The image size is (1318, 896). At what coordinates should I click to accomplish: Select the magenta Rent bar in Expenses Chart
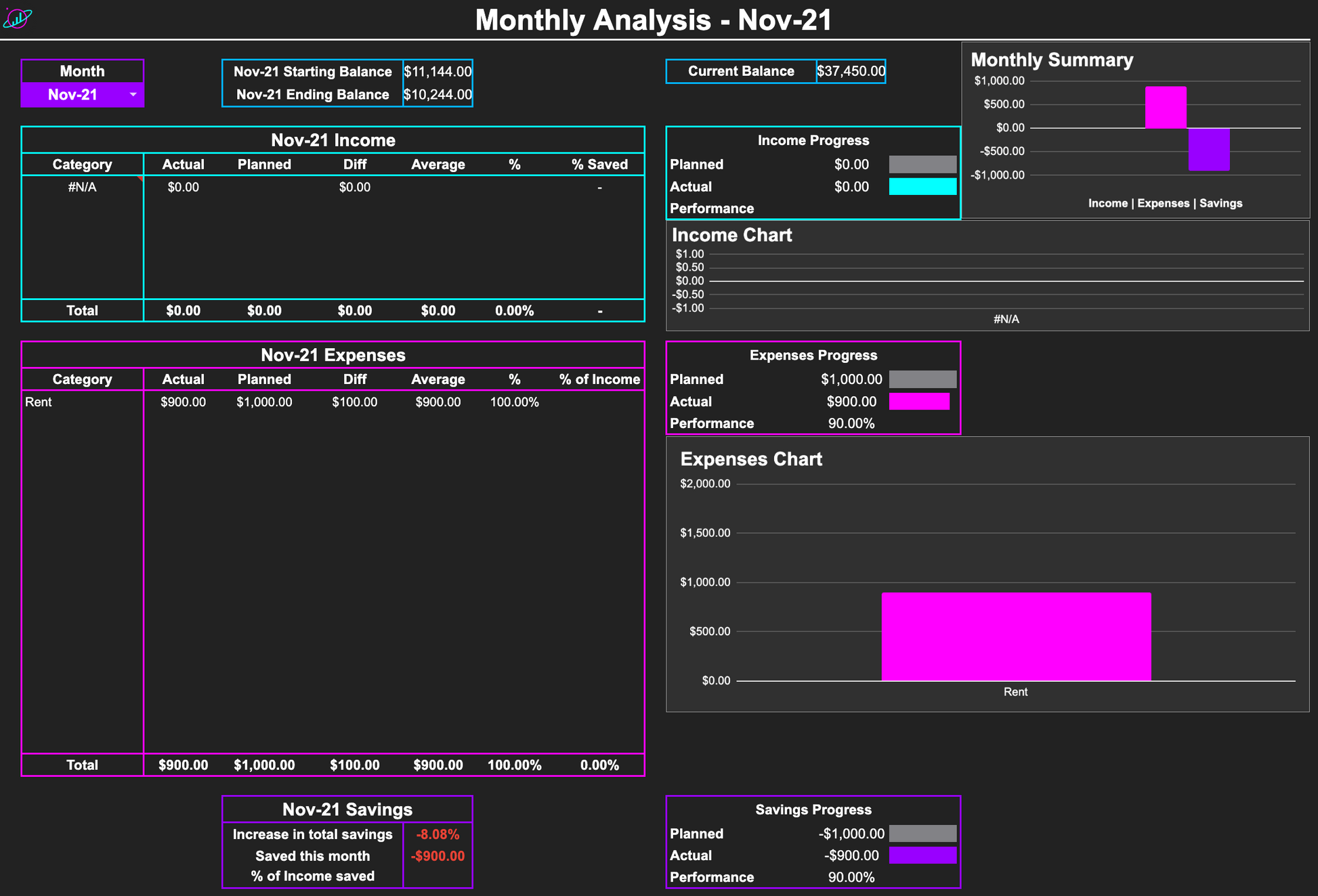point(1016,637)
